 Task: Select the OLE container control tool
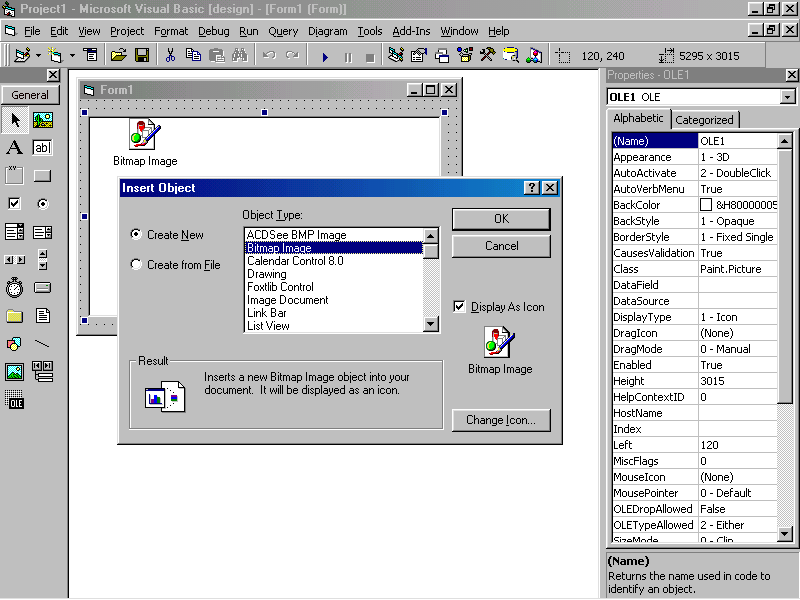(x=15, y=401)
